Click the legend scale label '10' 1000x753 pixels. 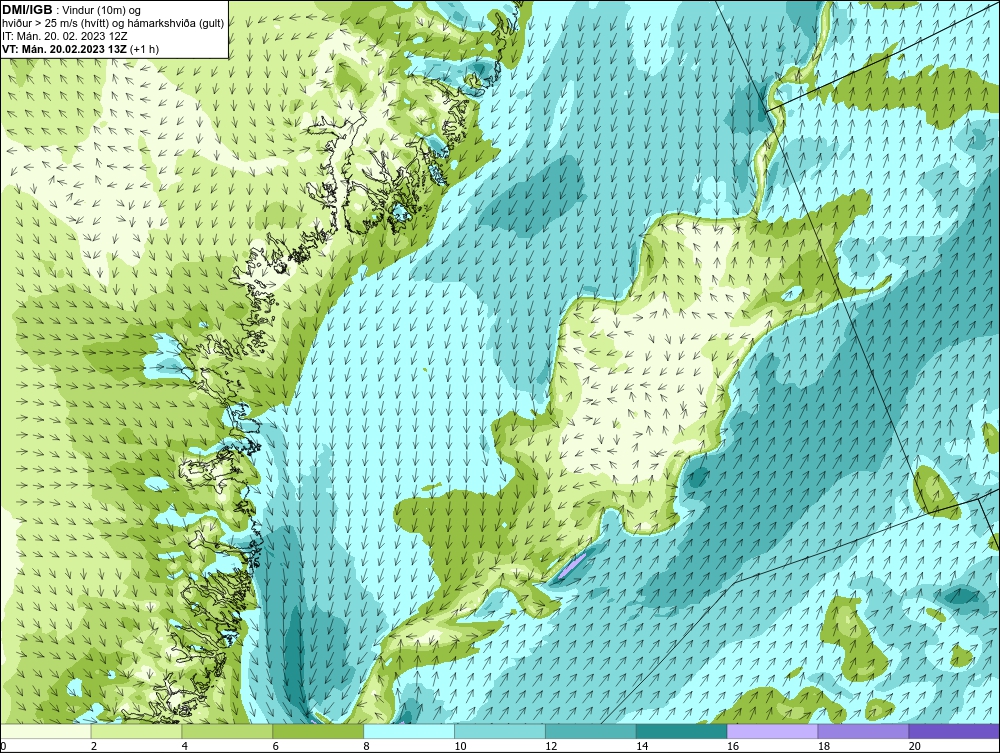coord(460,746)
